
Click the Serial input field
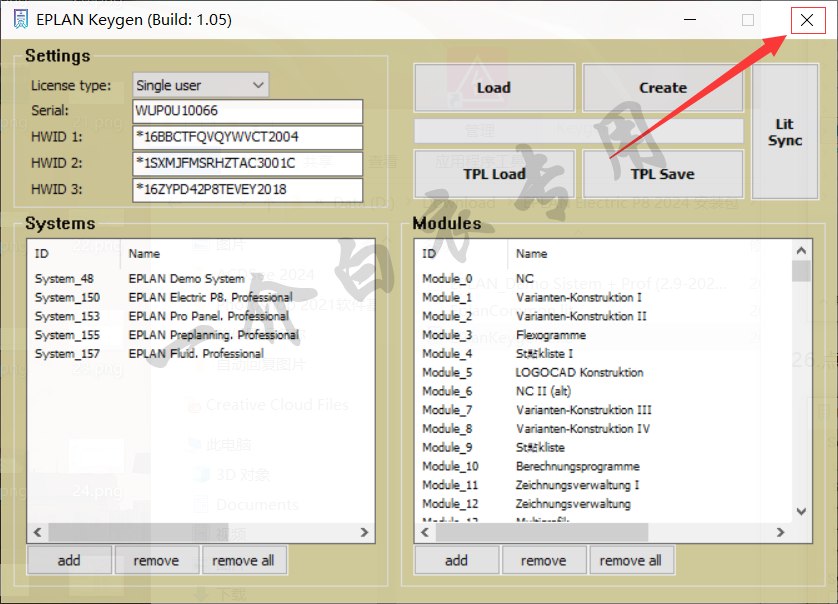(247, 111)
